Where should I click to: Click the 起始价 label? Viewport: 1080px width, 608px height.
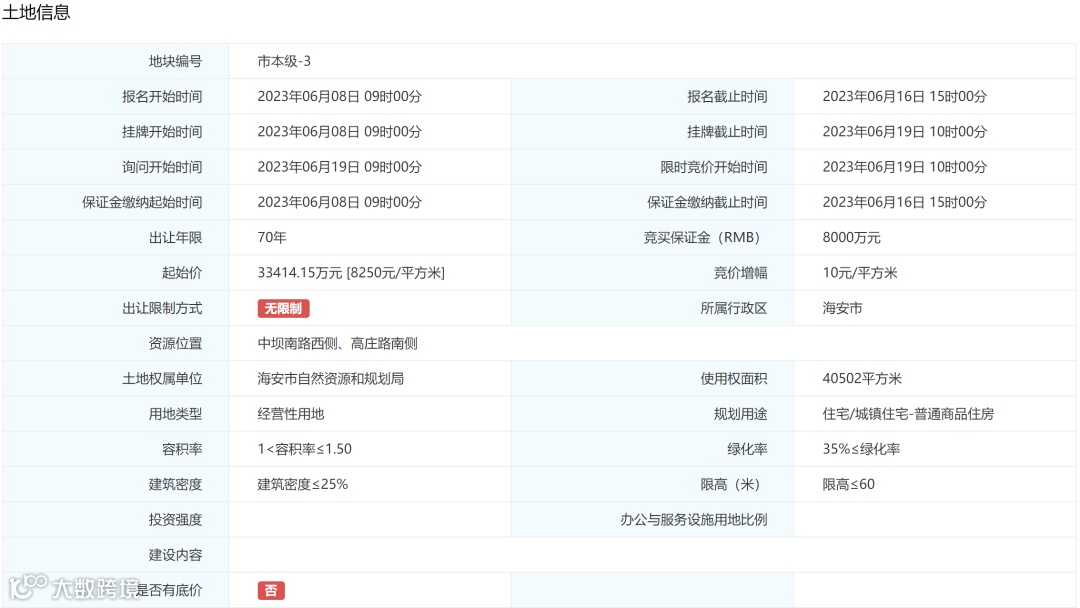click(x=183, y=273)
